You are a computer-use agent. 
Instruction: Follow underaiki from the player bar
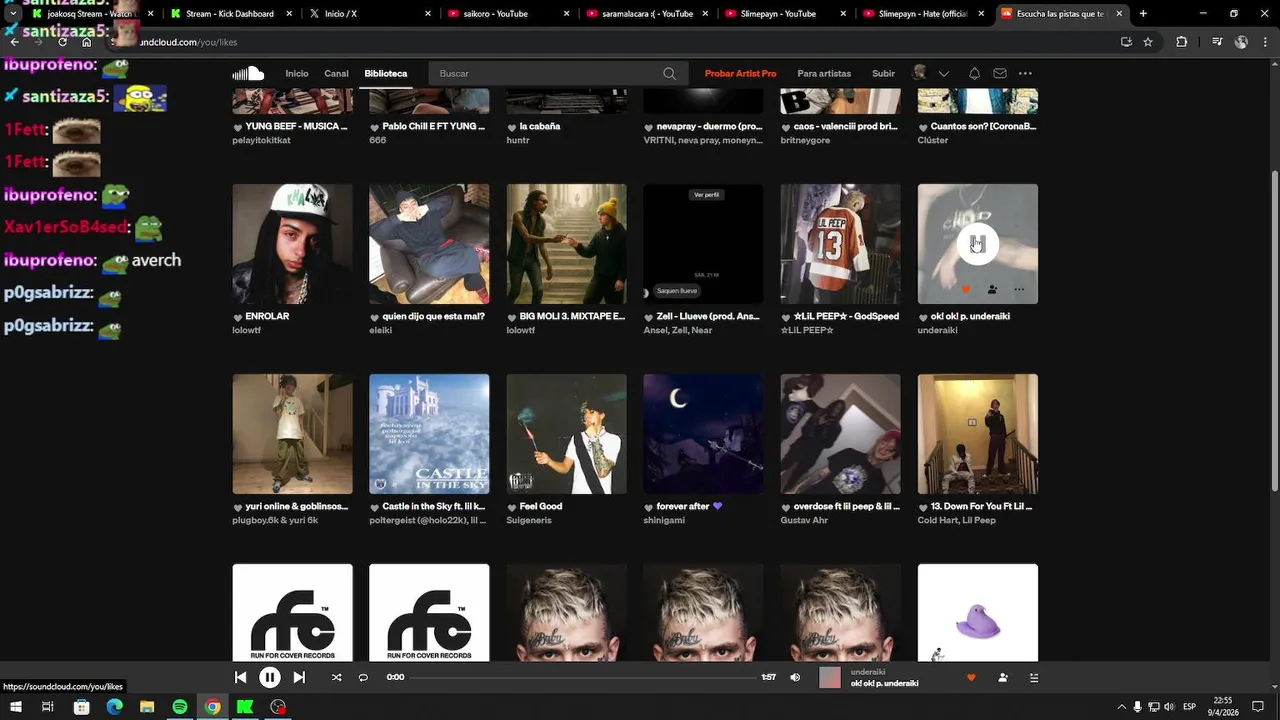(x=1003, y=677)
